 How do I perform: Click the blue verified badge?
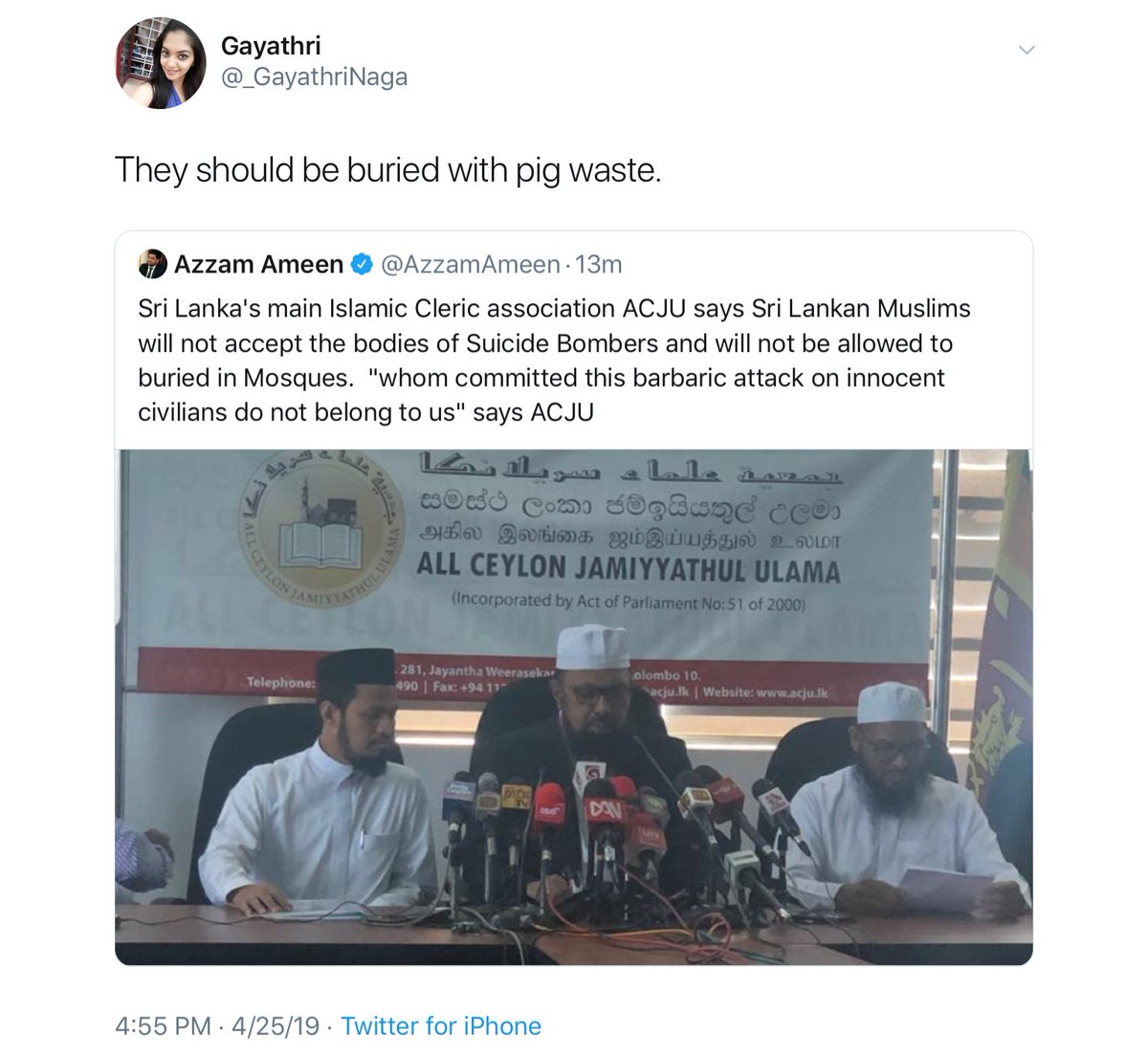click(x=362, y=265)
